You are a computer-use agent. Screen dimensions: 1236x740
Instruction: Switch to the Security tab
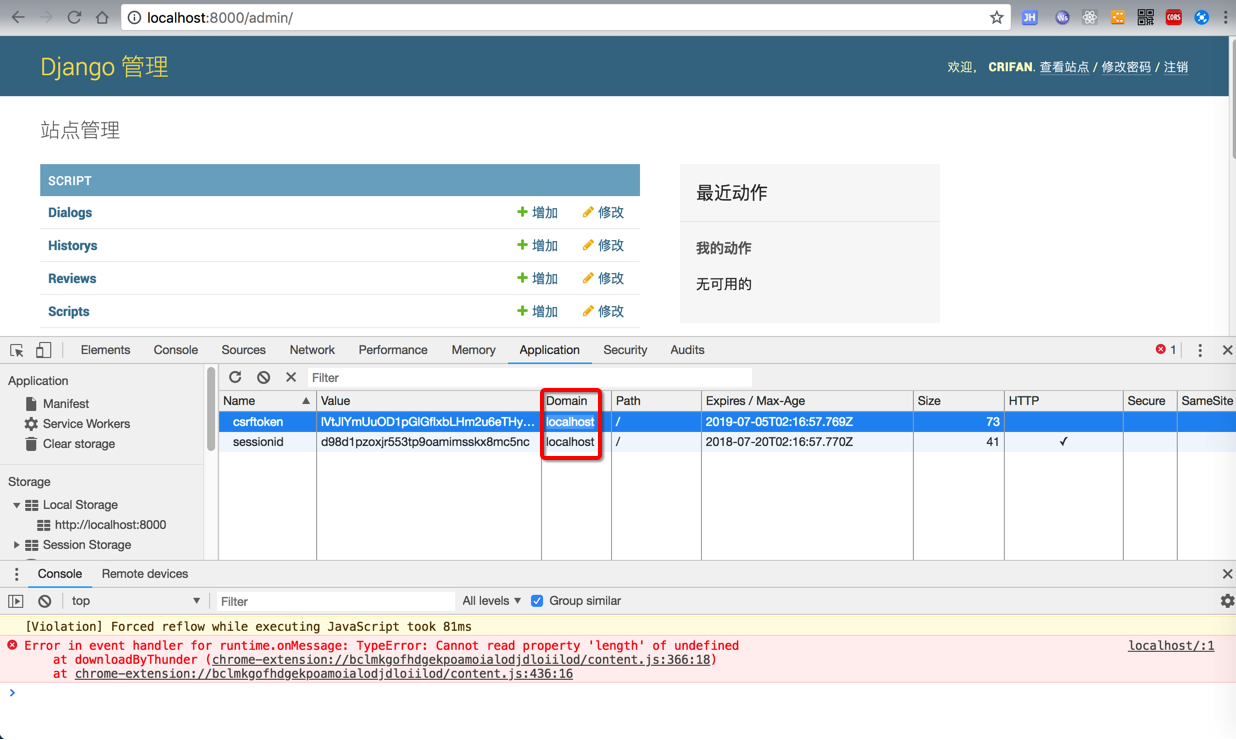pos(625,350)
